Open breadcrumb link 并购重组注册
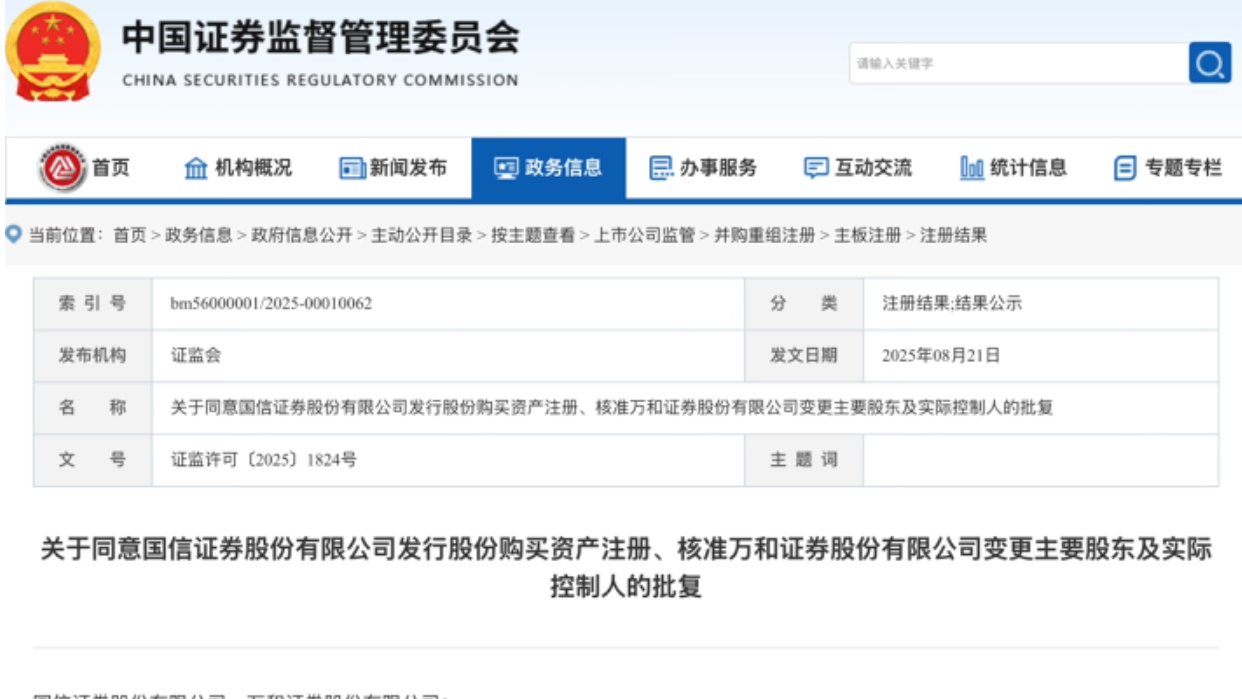The image size is (1242, 699). [x=764, y=235]
